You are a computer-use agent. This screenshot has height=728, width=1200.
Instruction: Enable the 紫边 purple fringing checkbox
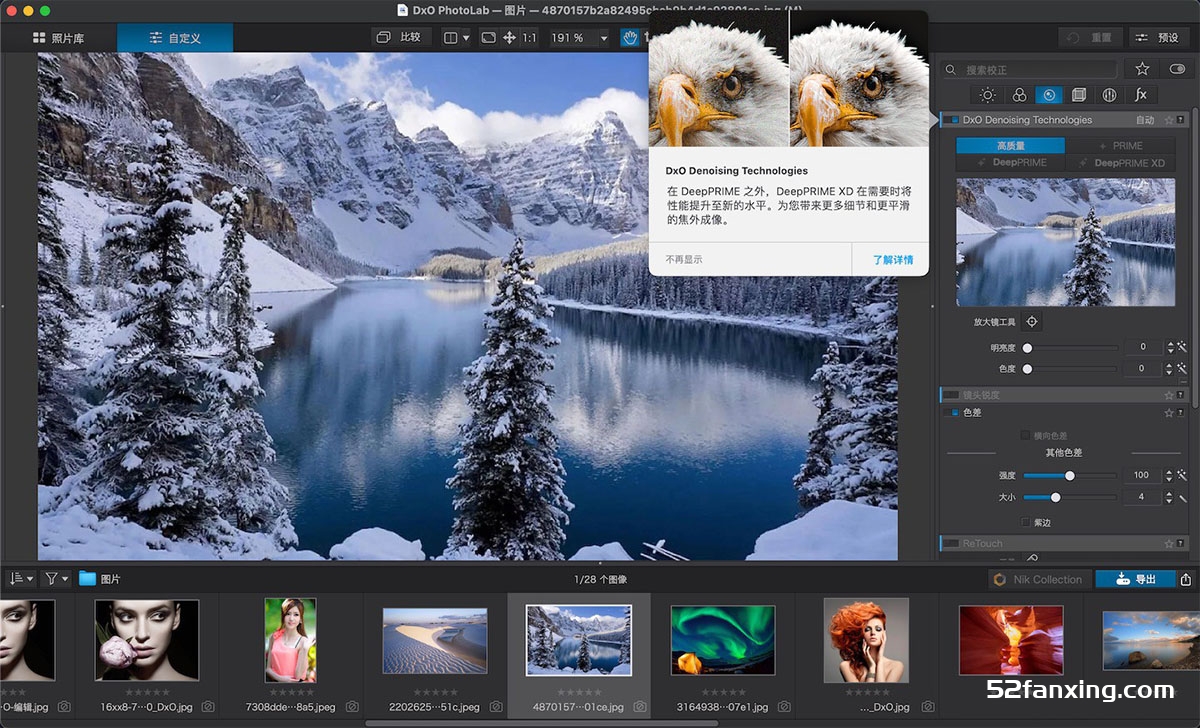(x=1025, y=522)
